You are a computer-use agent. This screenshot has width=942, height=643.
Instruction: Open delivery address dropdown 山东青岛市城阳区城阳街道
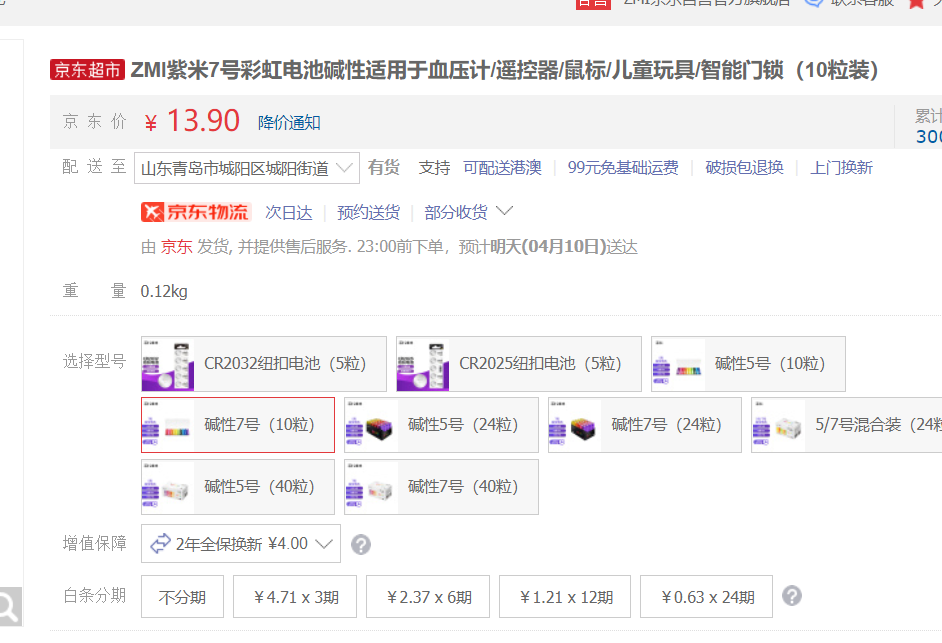click(x=247, y=168)
